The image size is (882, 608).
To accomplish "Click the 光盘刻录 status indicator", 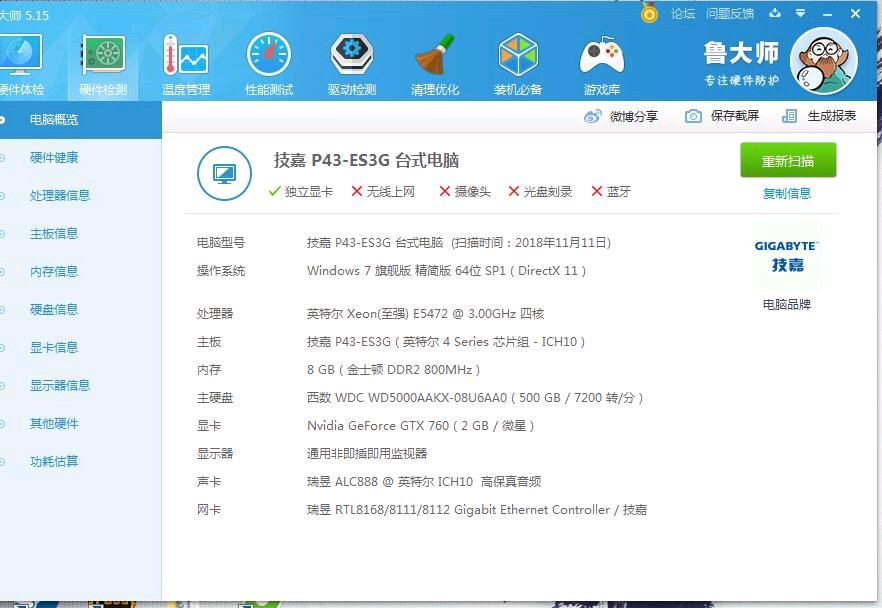I will 539,192.
